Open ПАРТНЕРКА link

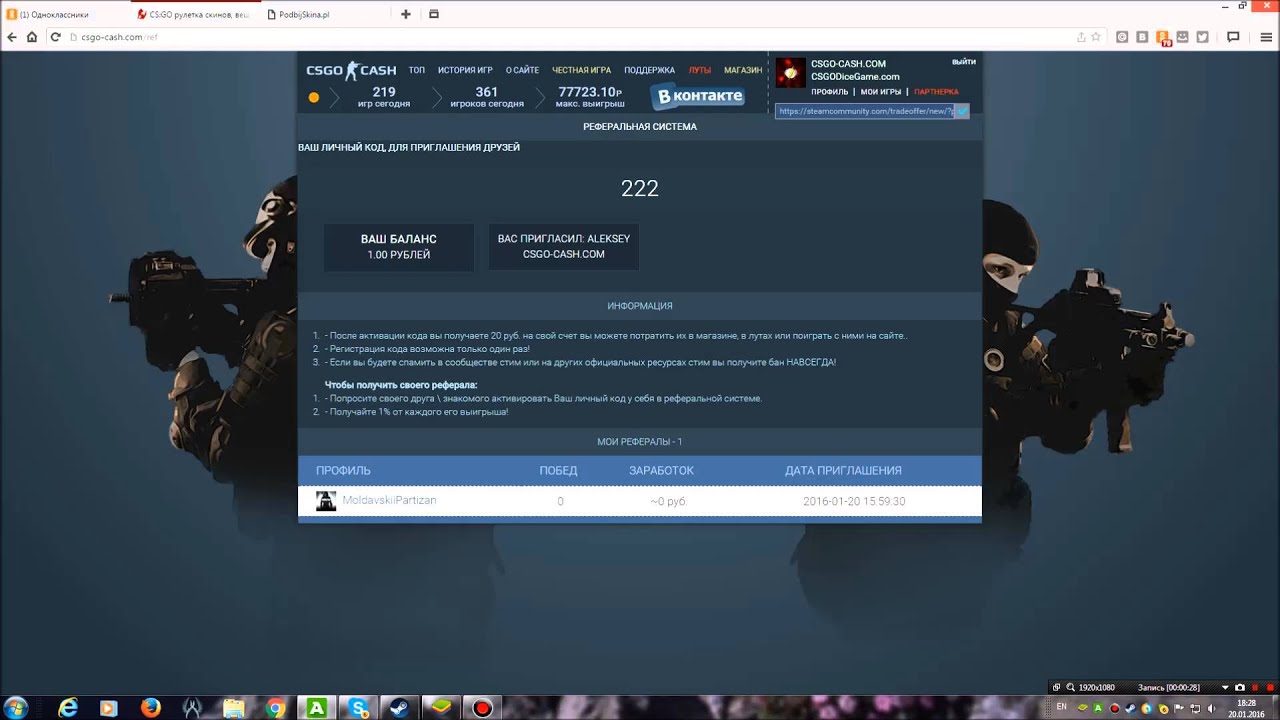(936, 92)
